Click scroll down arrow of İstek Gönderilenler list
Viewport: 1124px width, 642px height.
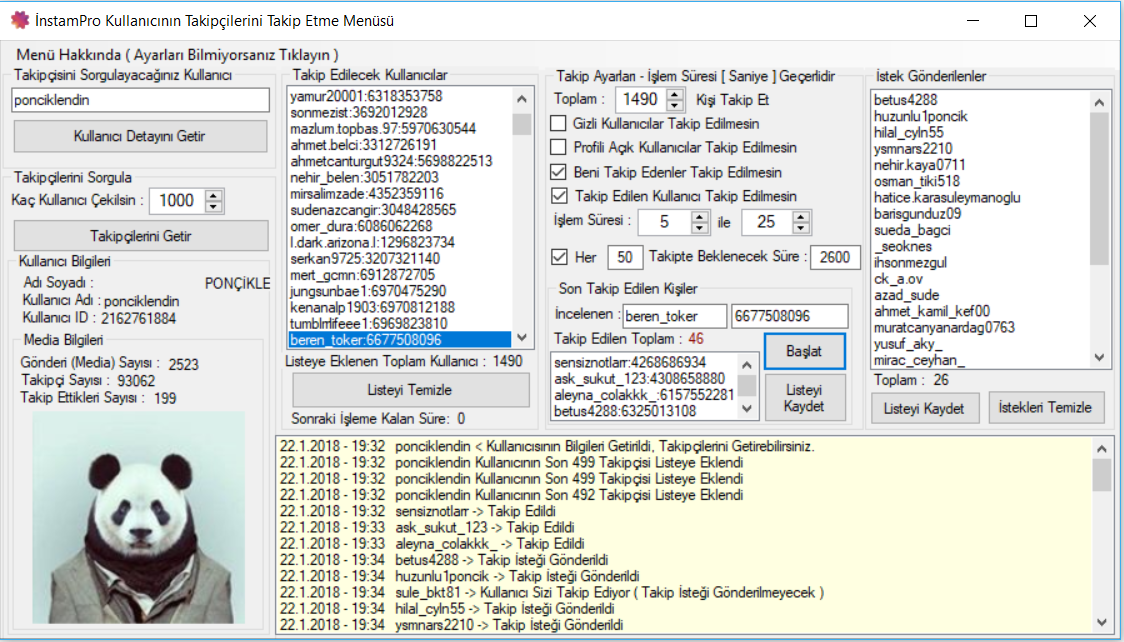tap(1099, 358)
